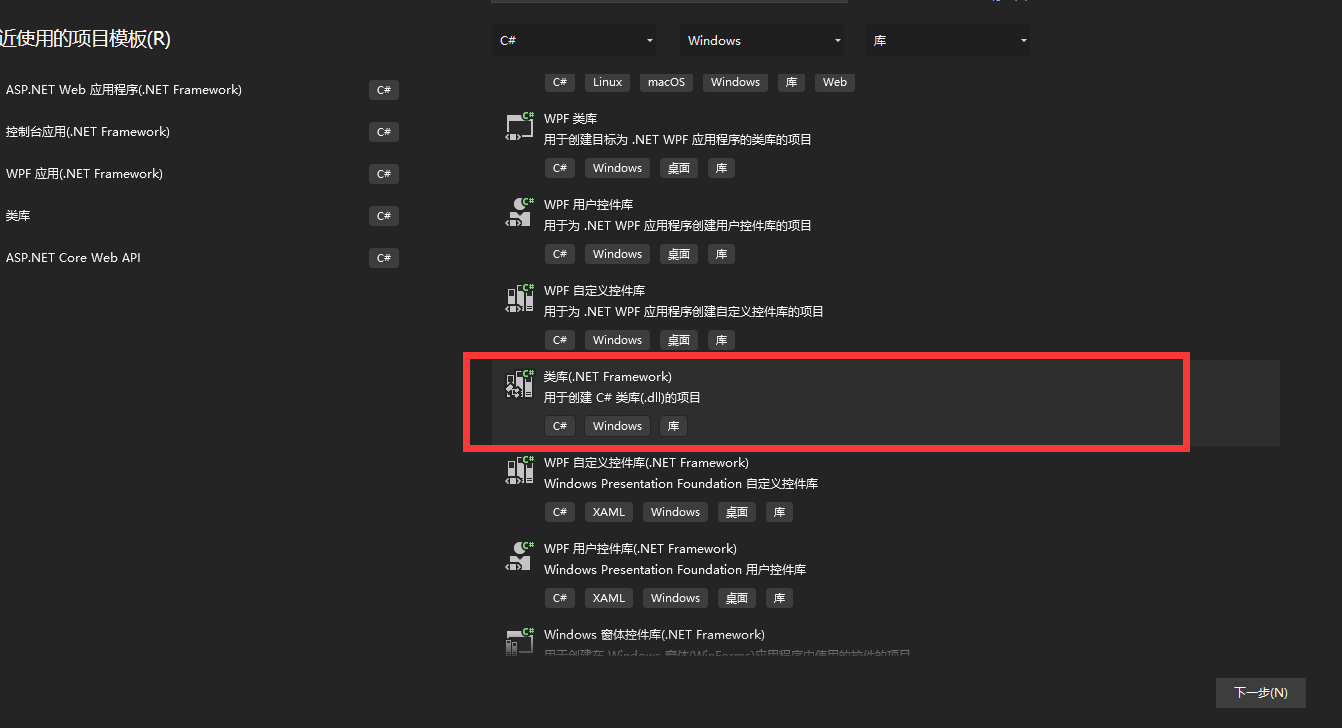Click the WPF 用户控件库 template icon
The image size is (1342, 728).
519,212
